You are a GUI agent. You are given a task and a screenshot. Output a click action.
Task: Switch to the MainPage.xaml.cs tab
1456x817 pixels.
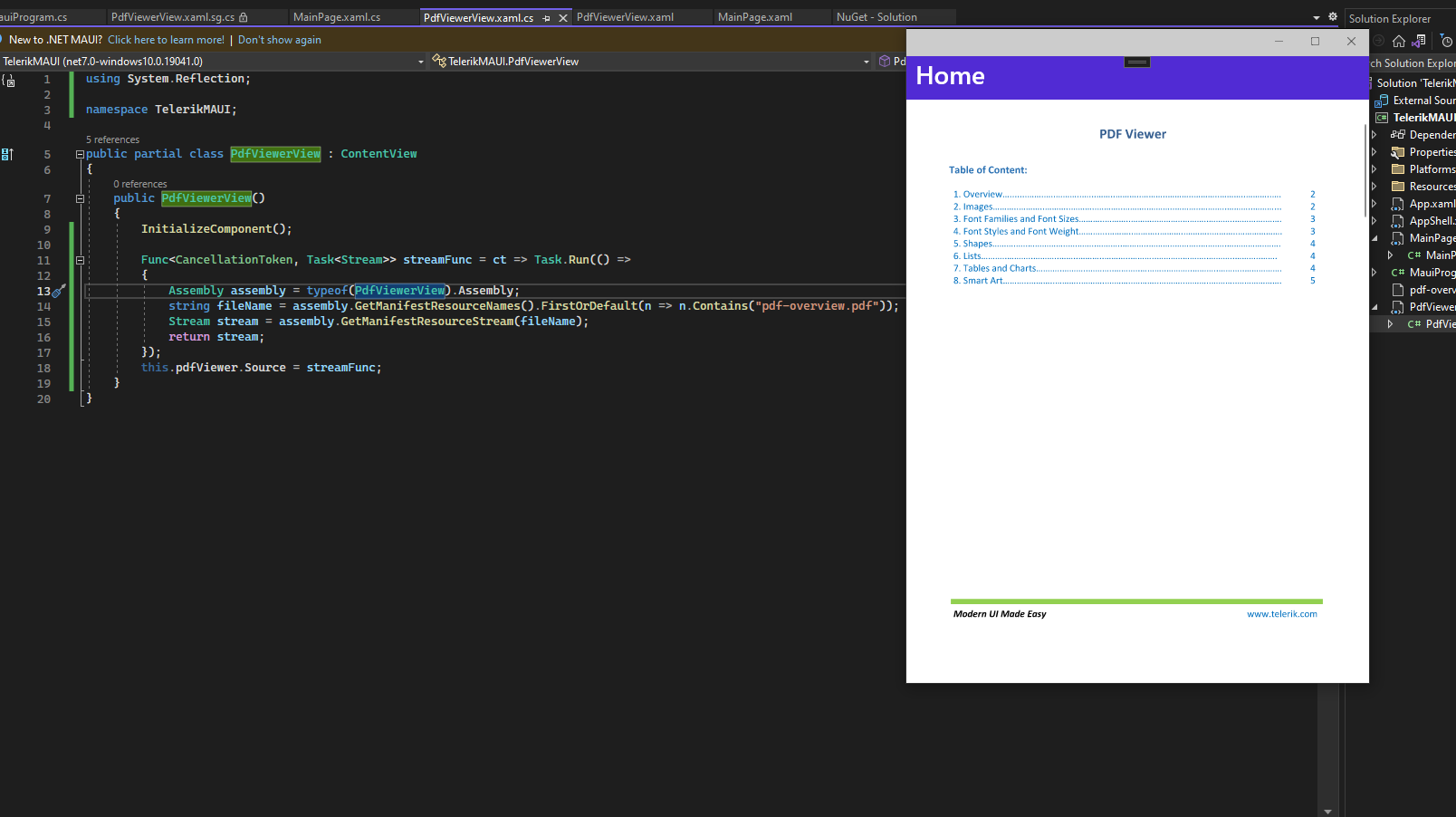coord(337,17)
